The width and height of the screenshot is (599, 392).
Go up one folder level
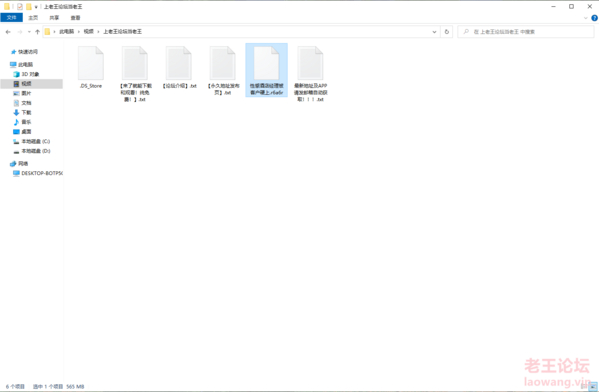[37, 32]
